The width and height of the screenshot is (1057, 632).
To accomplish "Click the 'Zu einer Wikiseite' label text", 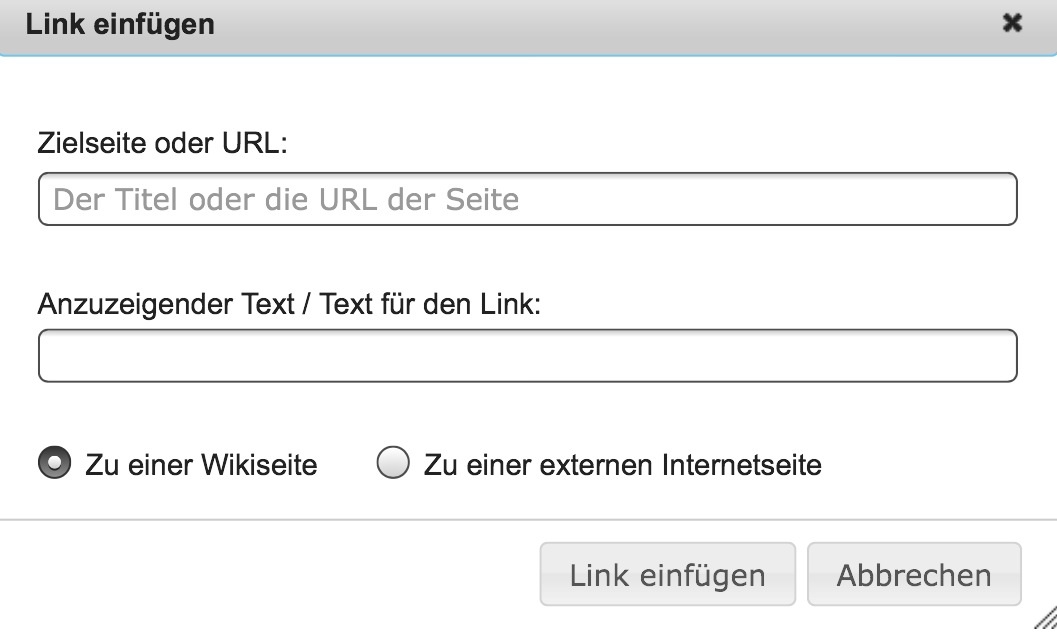I will [201, 465].
